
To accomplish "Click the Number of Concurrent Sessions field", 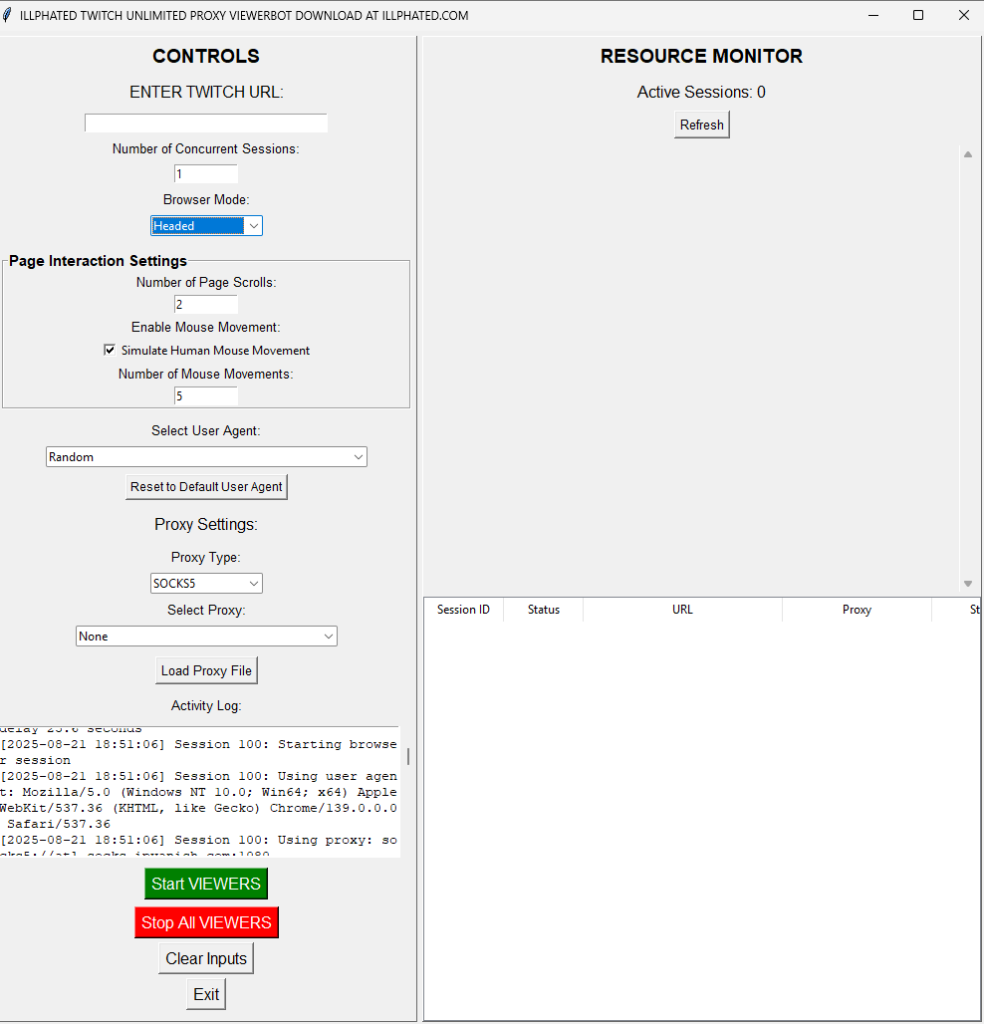I will (206, 174).
